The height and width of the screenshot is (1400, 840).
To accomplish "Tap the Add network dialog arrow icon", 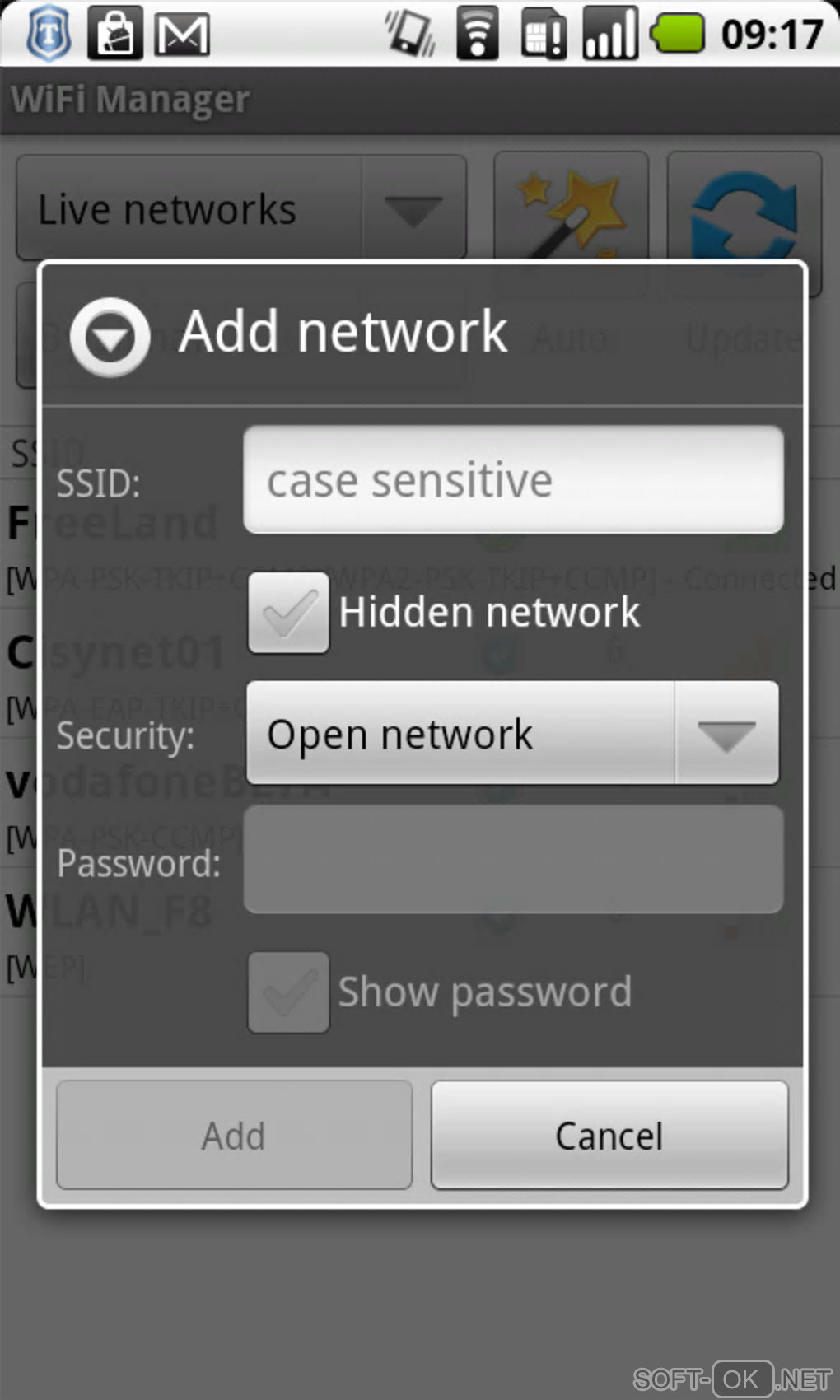I will point(110,337).
